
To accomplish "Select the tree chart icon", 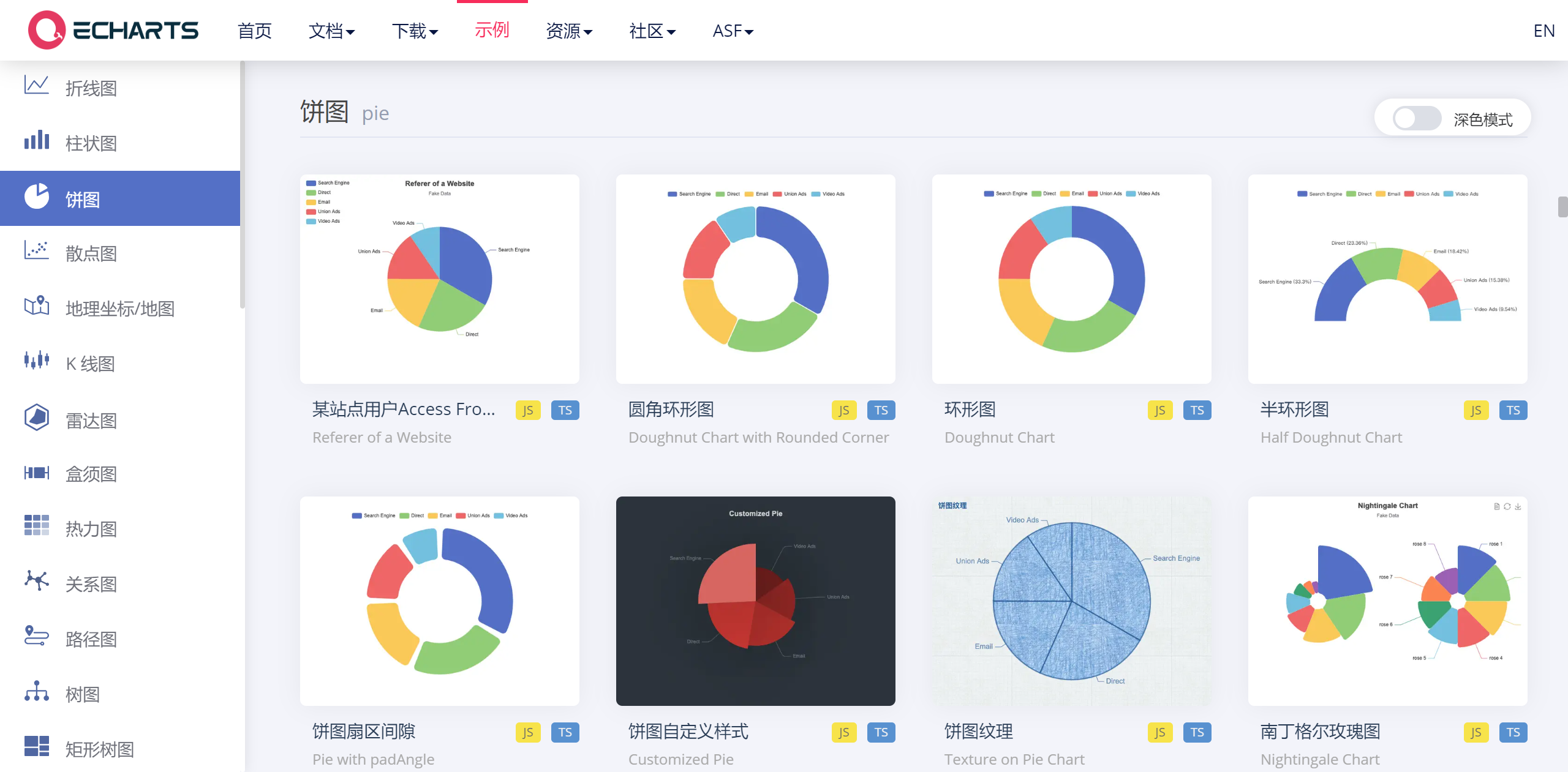I will (37, 691).
